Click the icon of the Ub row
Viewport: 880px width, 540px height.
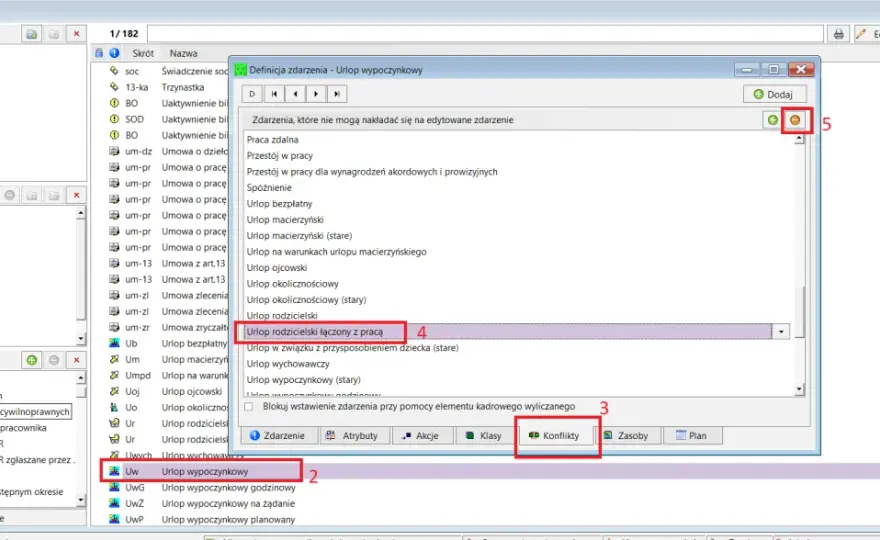(x=114, y=343)
